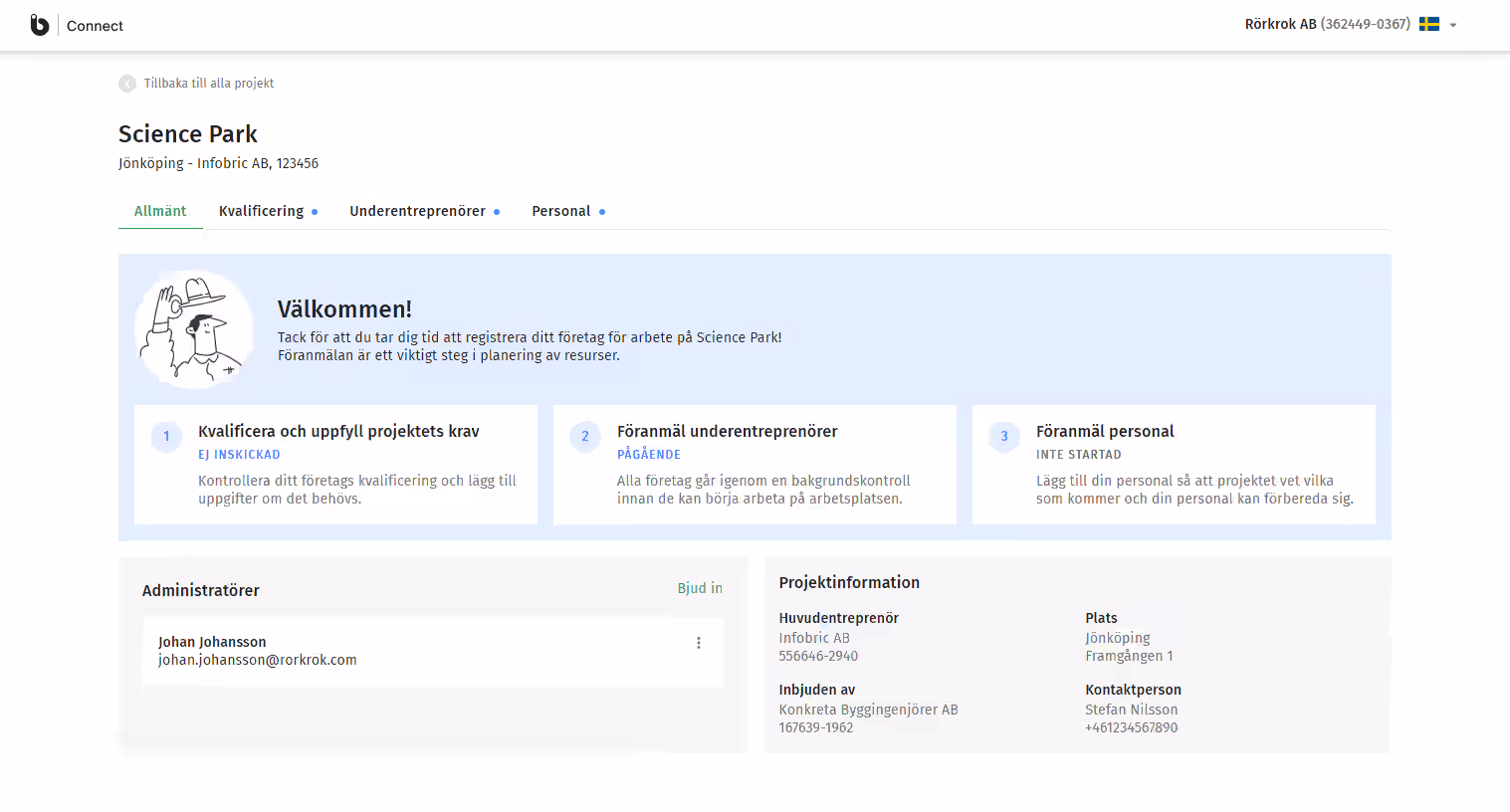Click the Bjud in link

coord(700,588)
